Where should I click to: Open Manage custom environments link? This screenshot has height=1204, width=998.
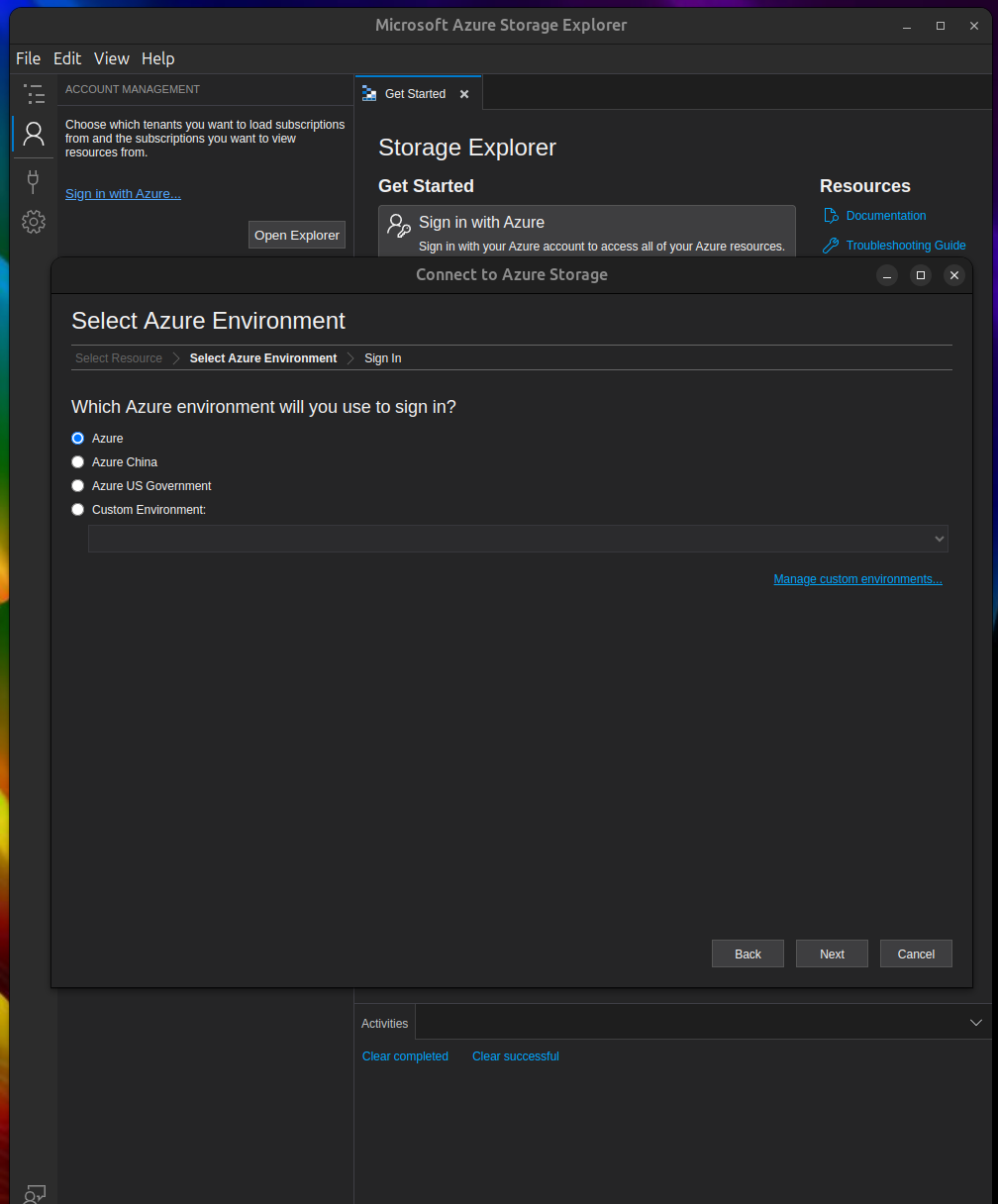point(857,578)
